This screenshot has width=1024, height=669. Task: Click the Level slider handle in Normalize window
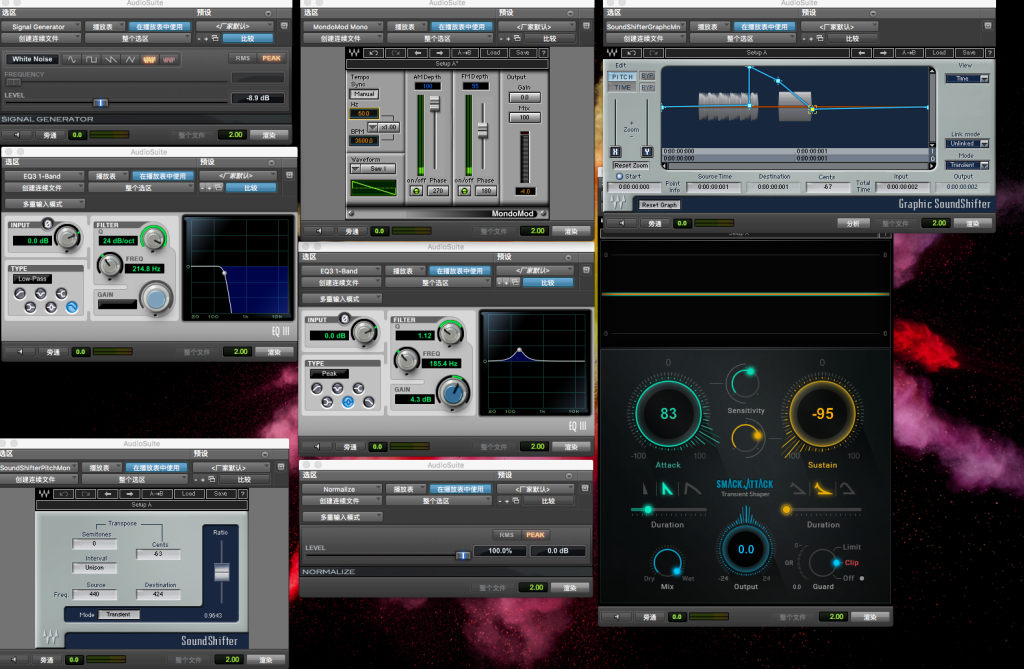(462, 555)
